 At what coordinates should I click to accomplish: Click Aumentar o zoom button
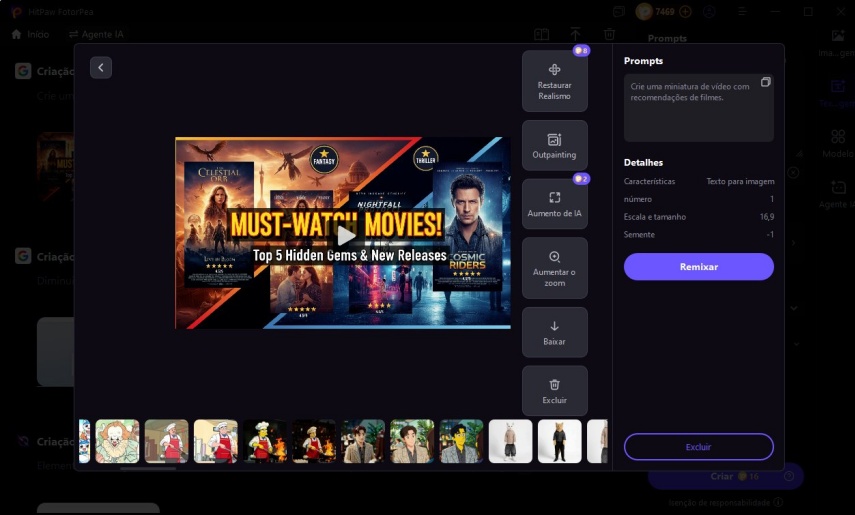coord(555,268)
